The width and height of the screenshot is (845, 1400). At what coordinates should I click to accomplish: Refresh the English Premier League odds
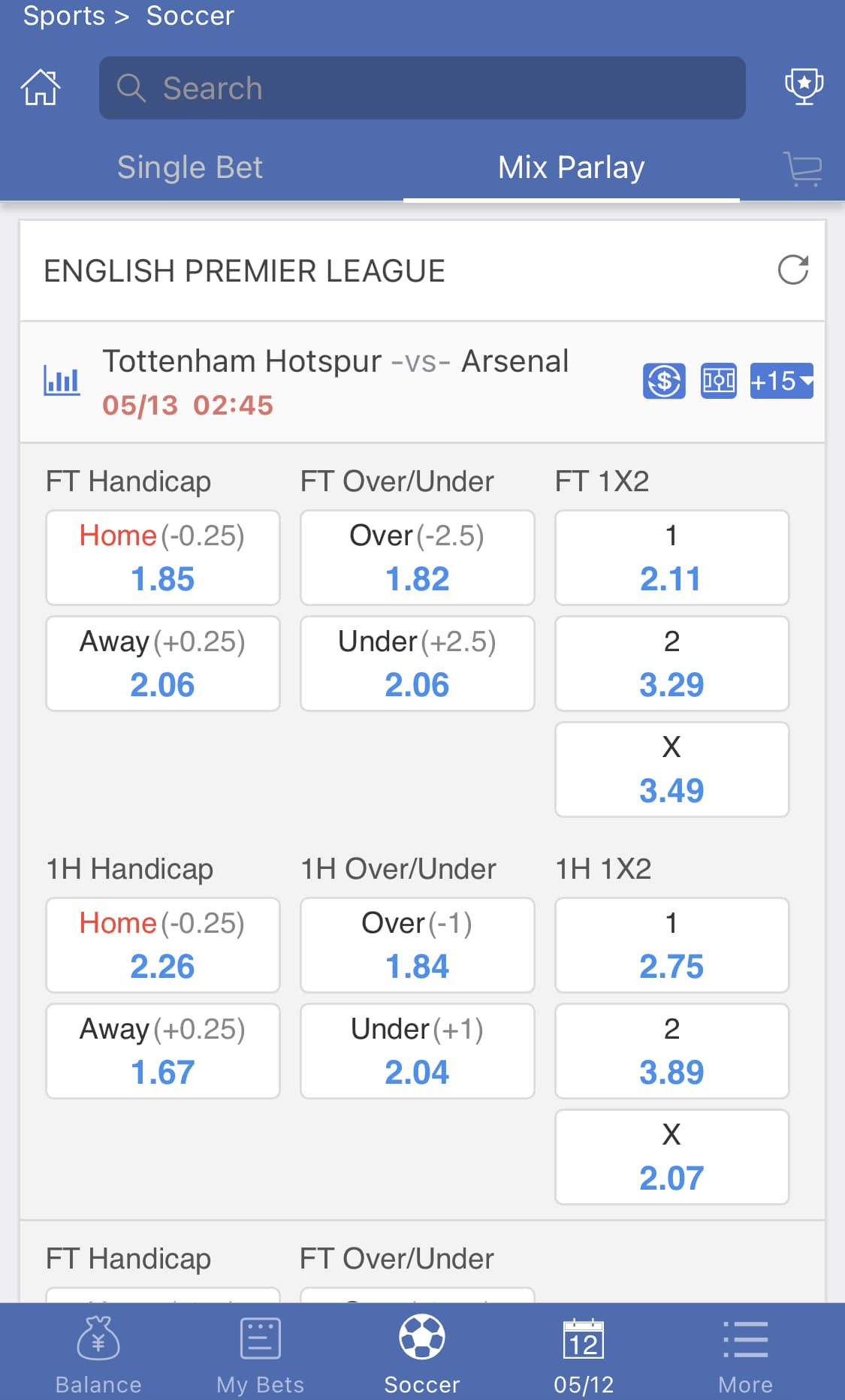pos(792,270)
